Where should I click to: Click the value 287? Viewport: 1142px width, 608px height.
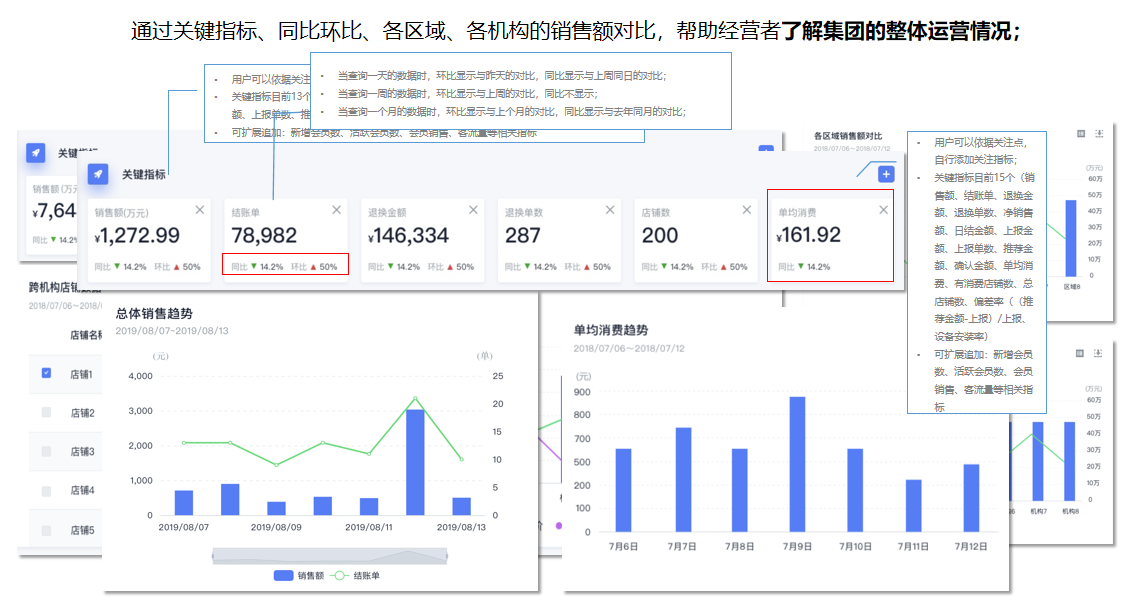(522, 236)
